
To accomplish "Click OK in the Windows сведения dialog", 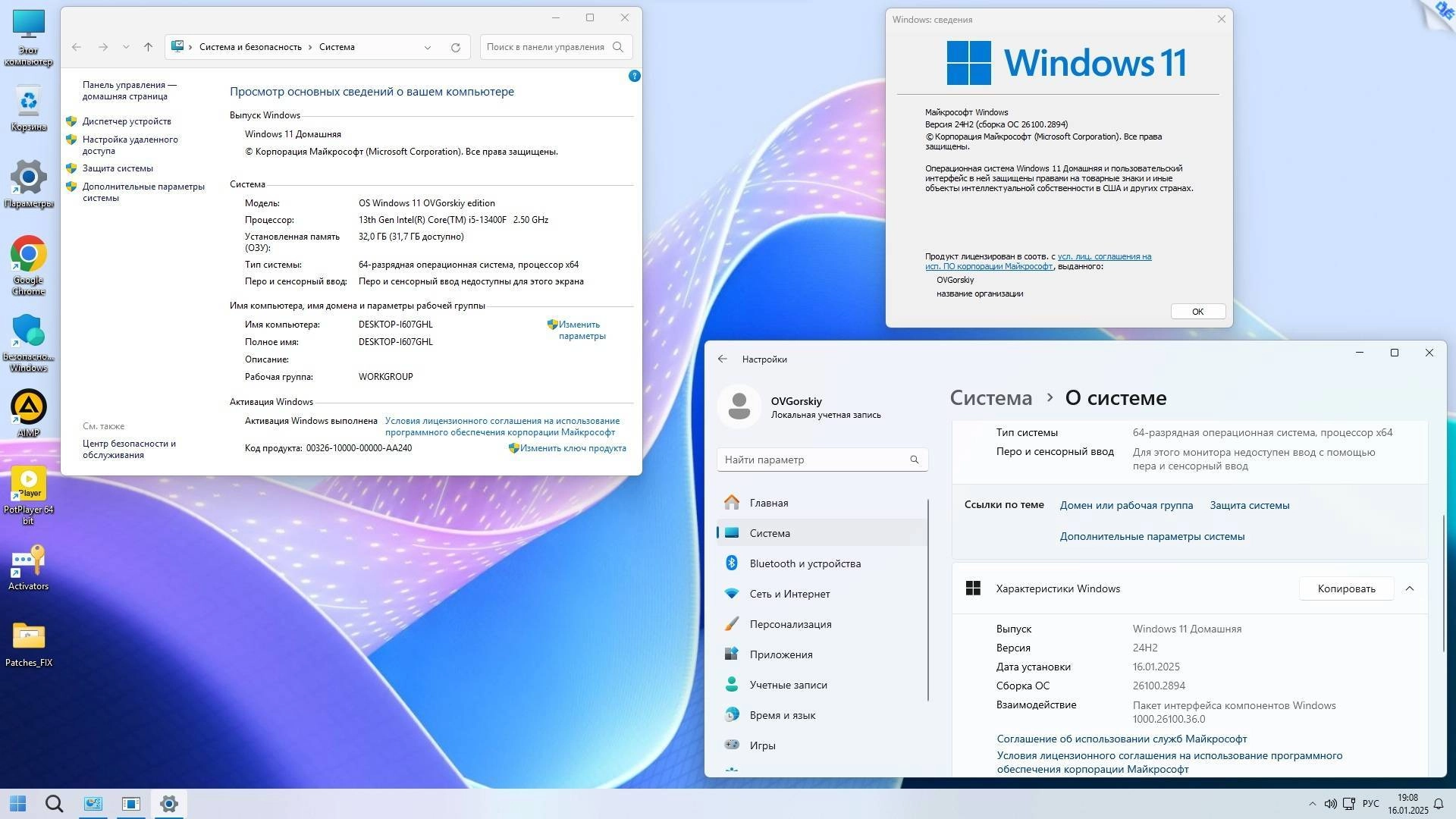I will (x=1197, y=311).
